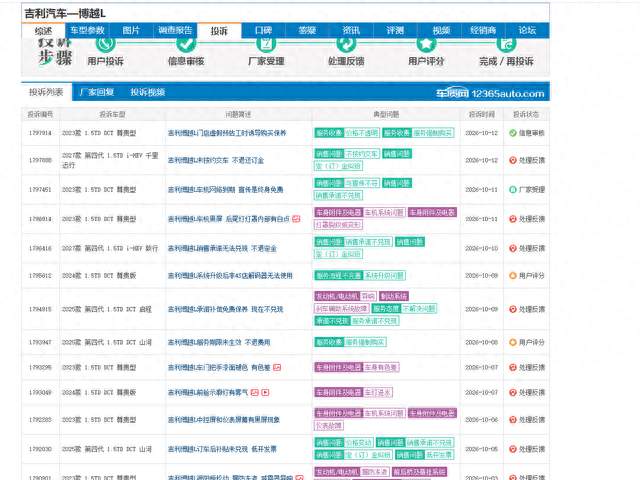
Task: Open 车型参数 tab
Action: pyautogui.click(x=87, y=30)
